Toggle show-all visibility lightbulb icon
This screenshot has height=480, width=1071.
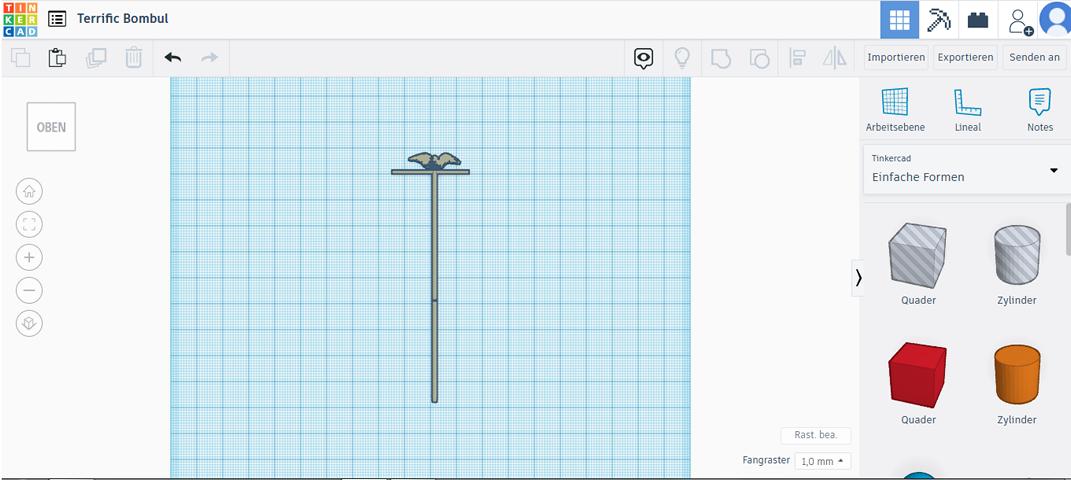pyautogui.click(x=682, y=58)
